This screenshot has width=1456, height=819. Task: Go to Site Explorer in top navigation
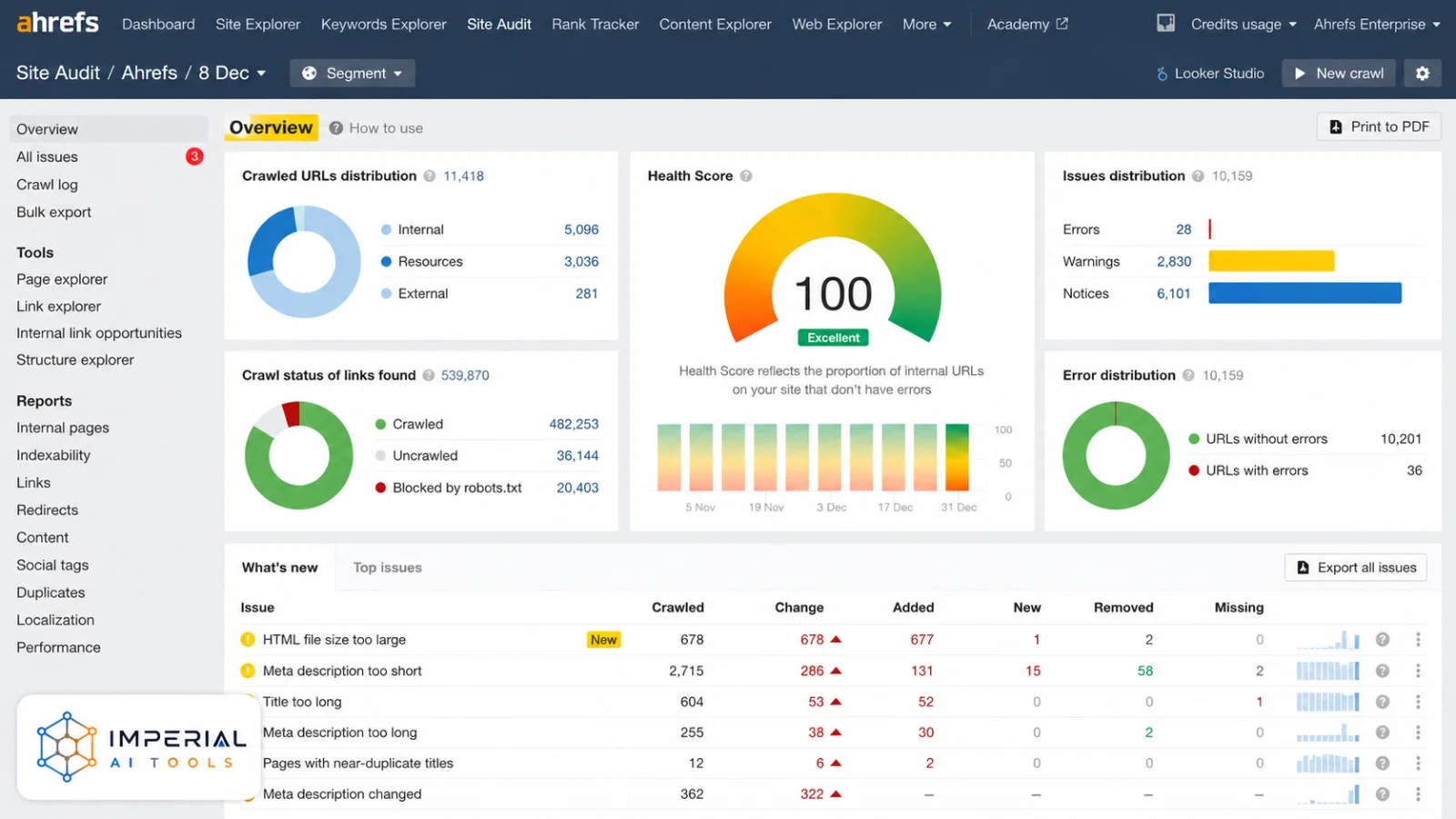tap(258, 25)
